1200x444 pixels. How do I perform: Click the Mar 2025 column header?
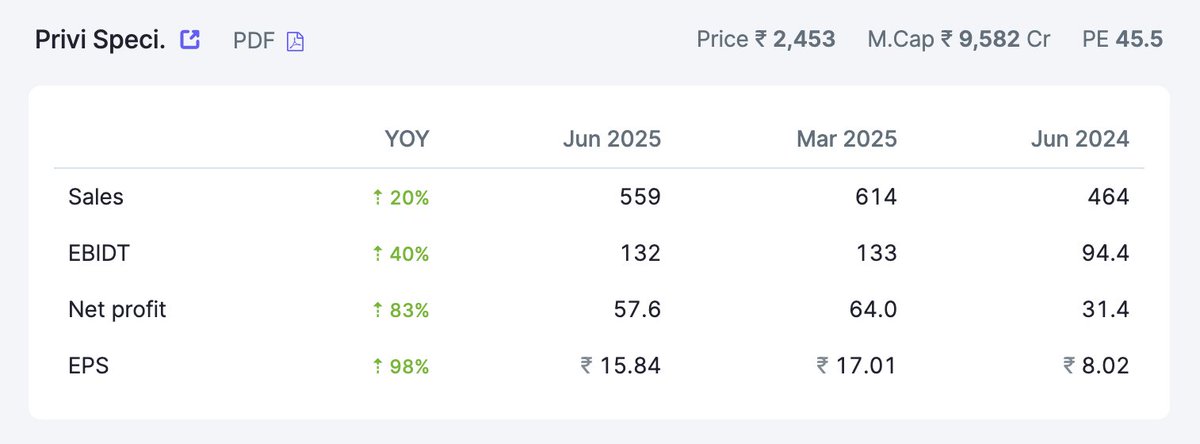846,139
